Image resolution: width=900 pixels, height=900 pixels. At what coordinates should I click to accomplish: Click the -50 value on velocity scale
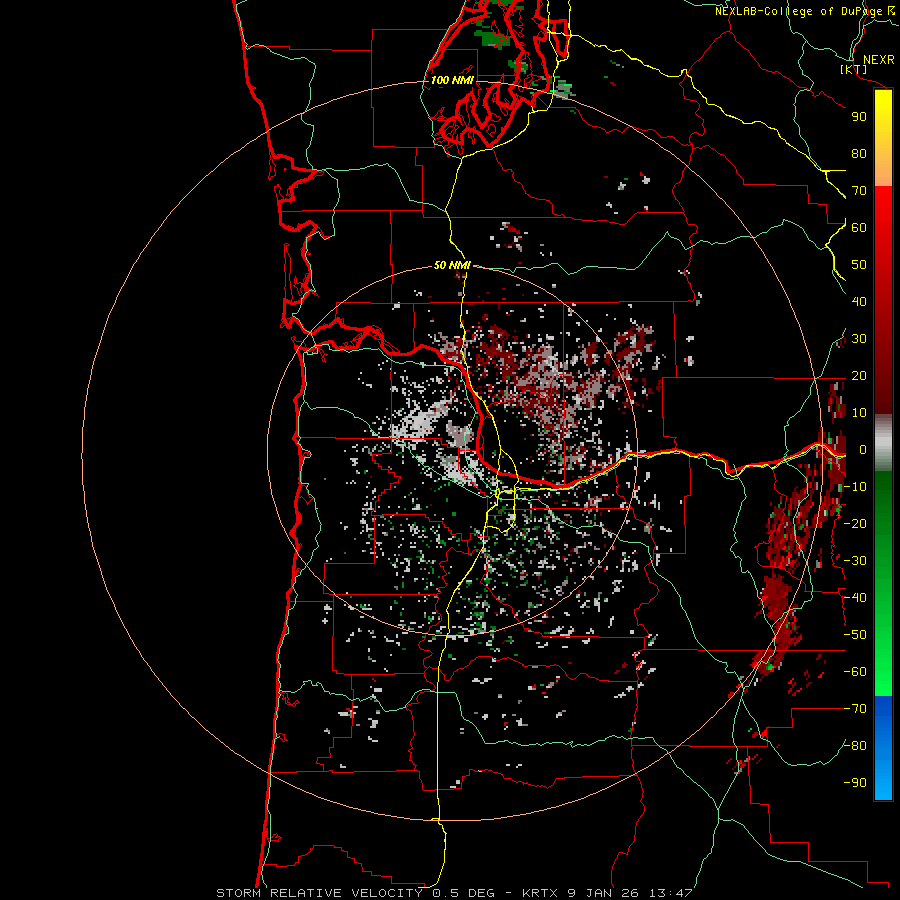855,635
